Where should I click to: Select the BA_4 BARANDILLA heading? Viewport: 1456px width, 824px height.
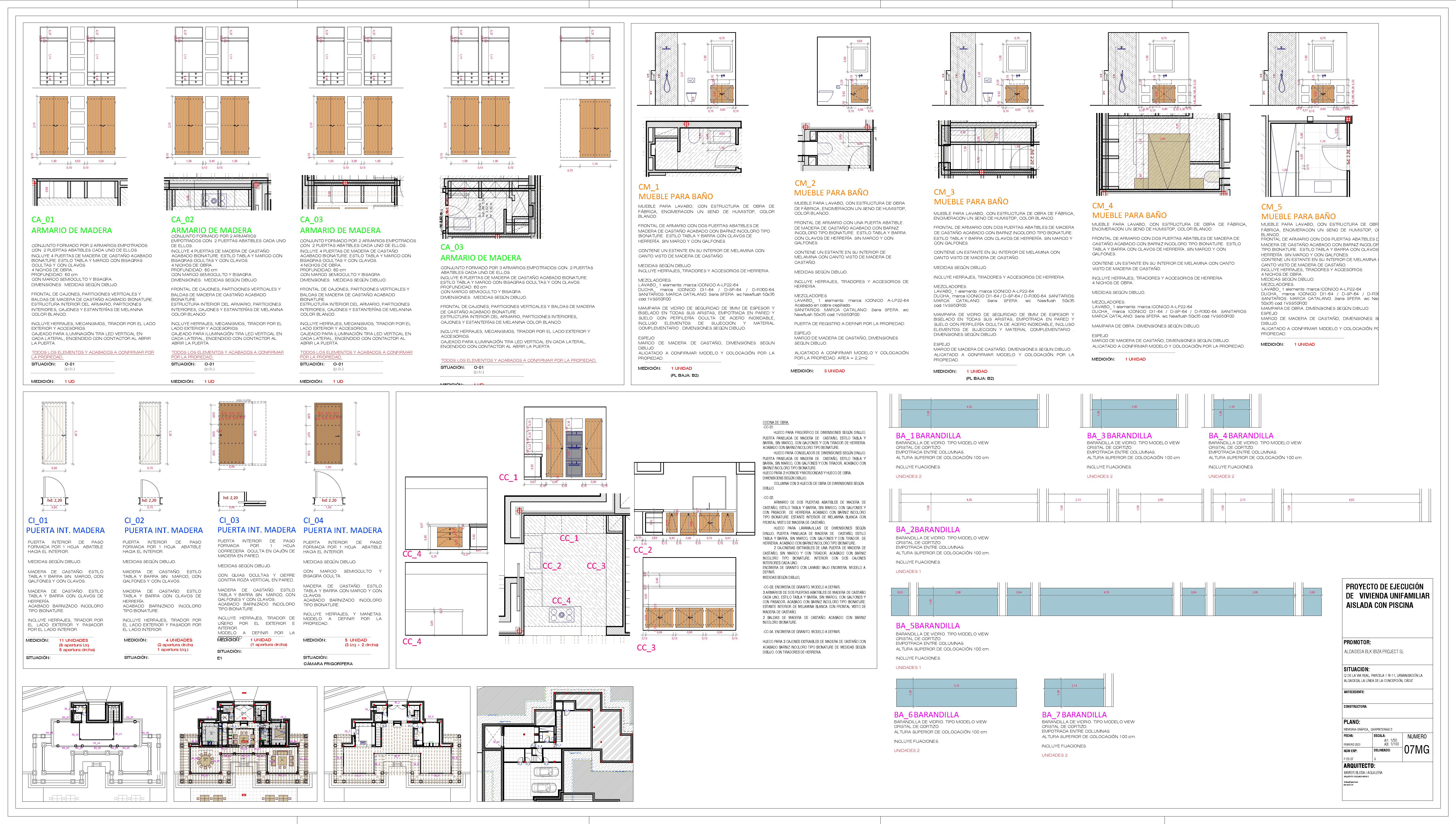(x=1241, y=436)
